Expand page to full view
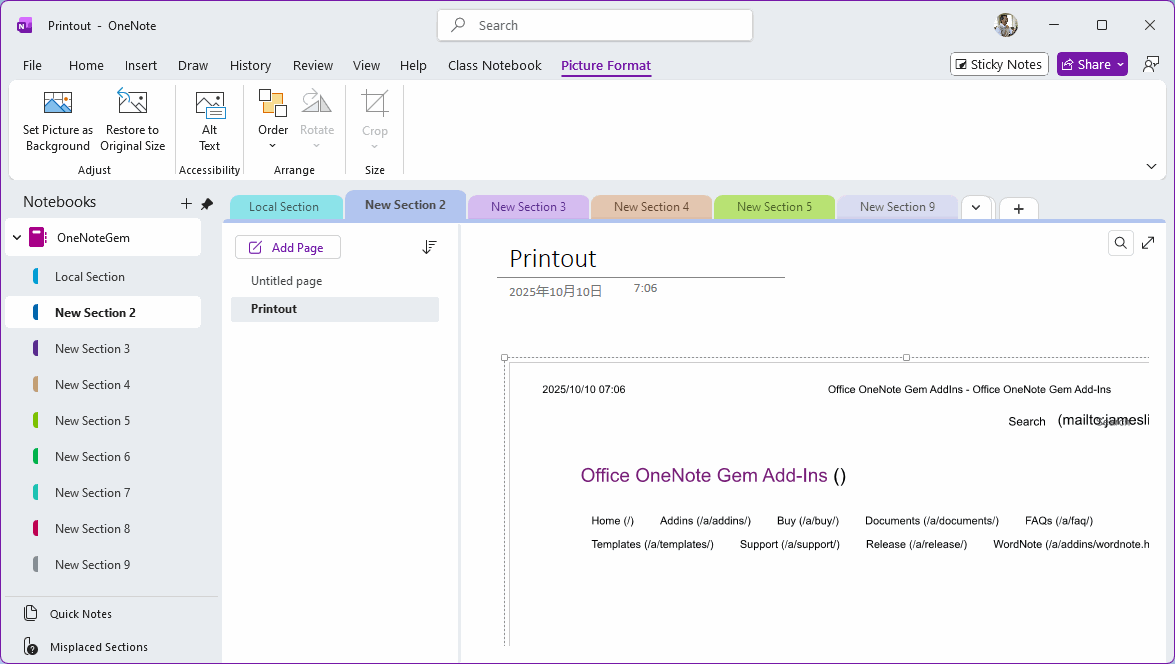Screen dimensions: 1175x664 1148,243
